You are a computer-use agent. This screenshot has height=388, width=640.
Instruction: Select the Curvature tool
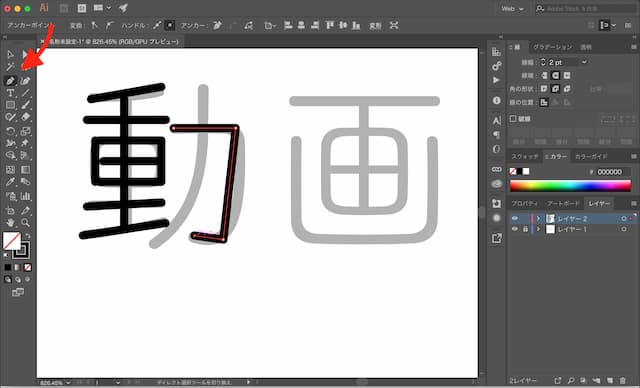(25, 81)
